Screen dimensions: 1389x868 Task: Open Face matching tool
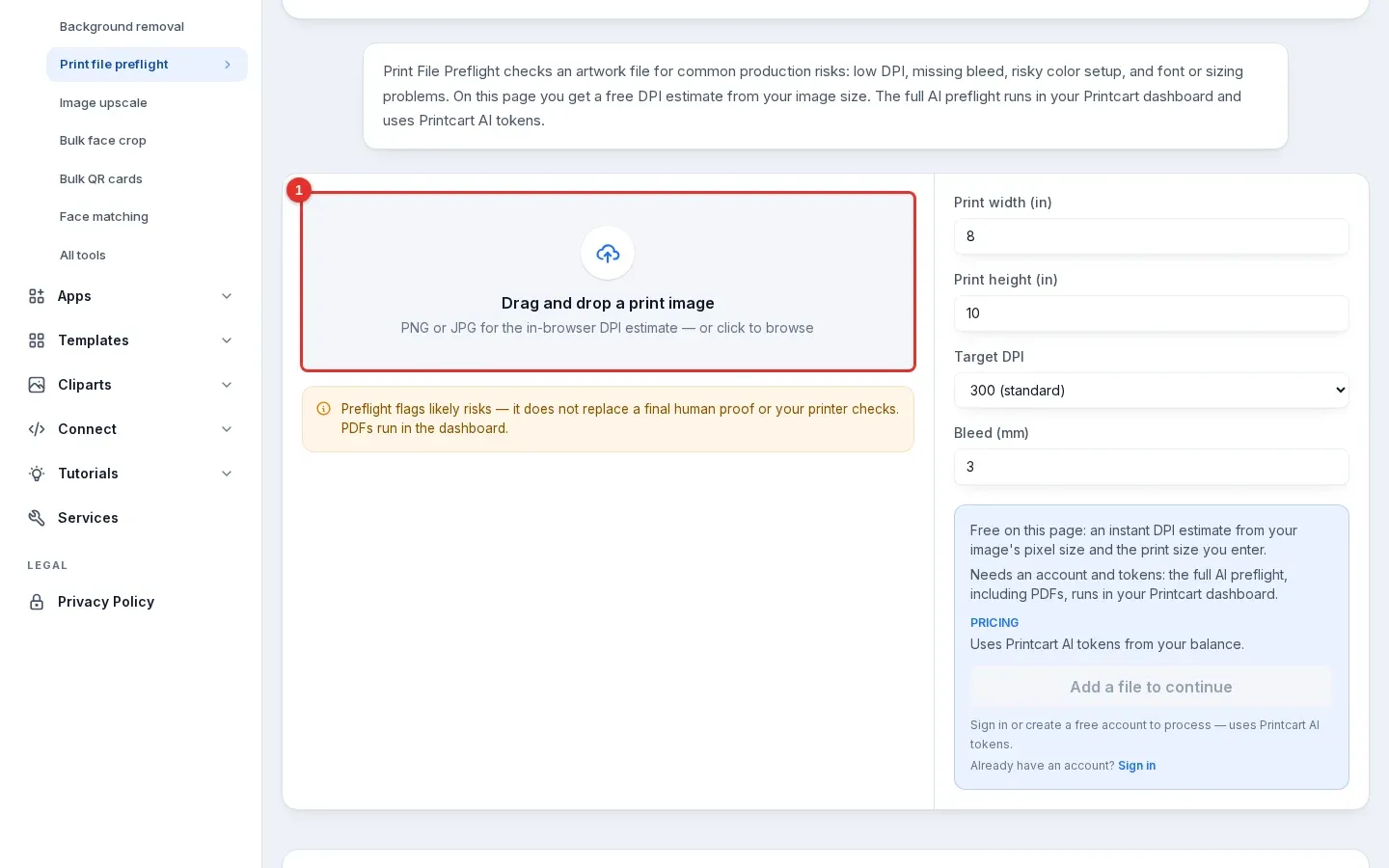[x=104, y=217]
